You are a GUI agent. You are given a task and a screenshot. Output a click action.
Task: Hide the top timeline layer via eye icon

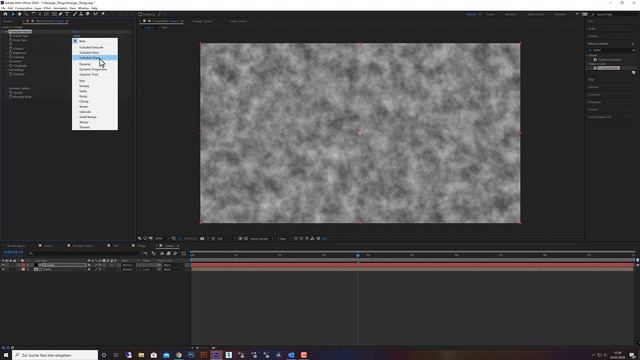click(3, 265)
